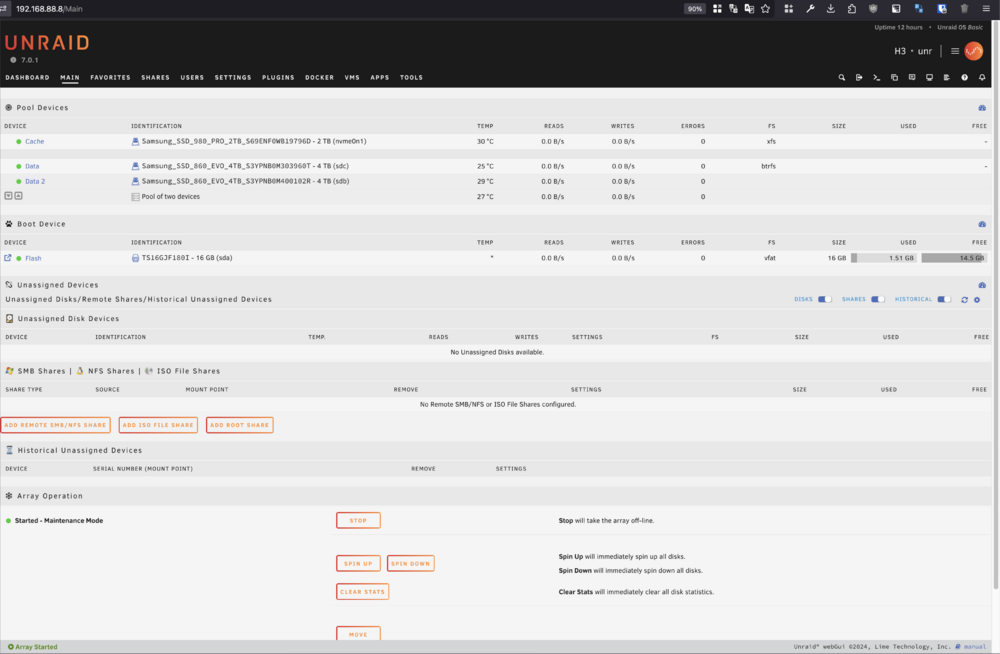Viewport: 1000px width, 654px height.
Task: Click Array Started status in footer
Action: (x=33, y=647)
